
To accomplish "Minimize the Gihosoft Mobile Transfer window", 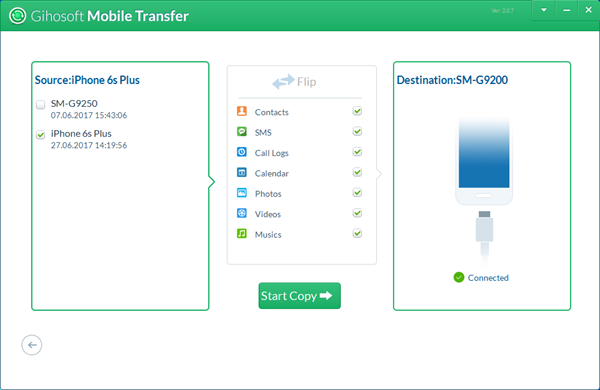I will tap(566, 10).
